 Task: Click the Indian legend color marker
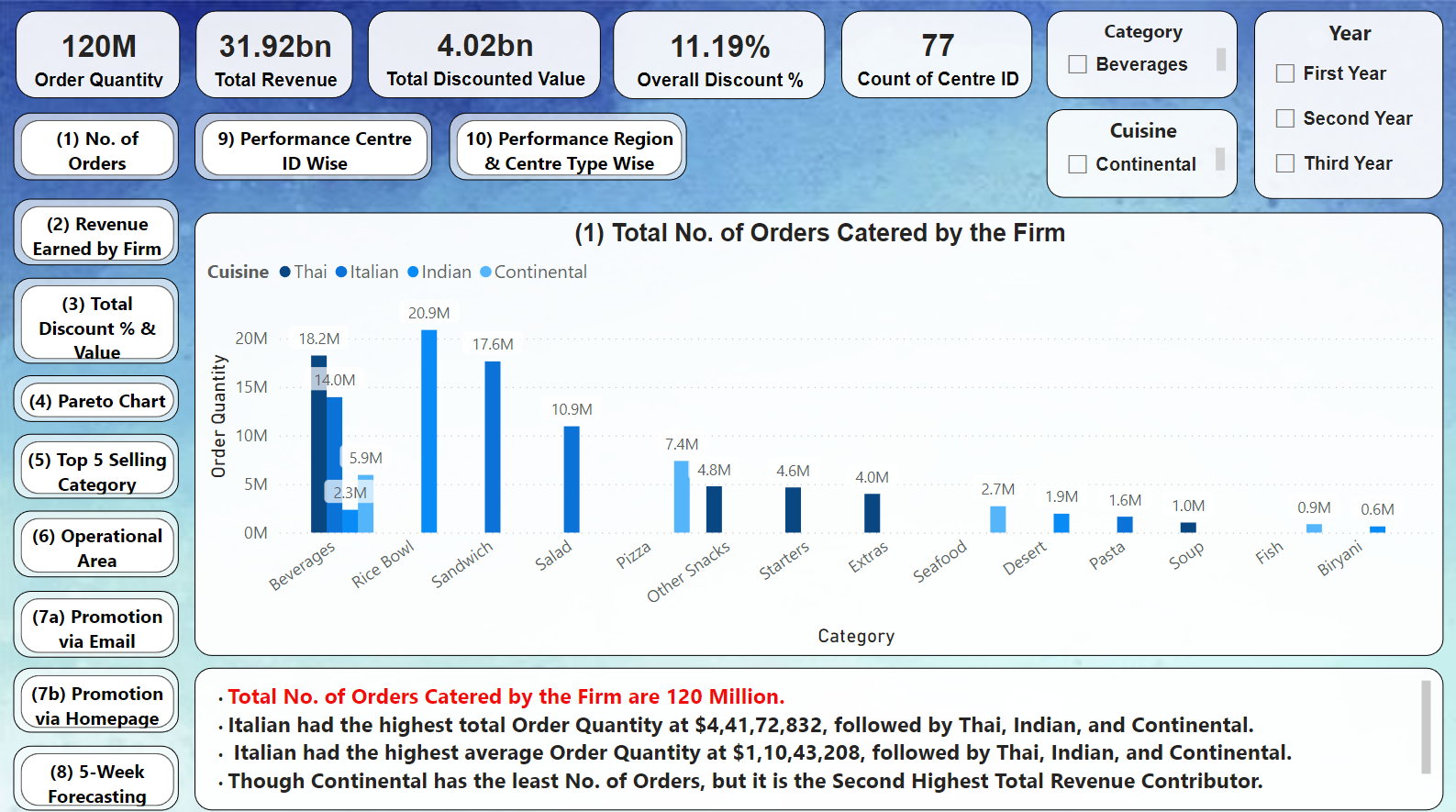pos(413,272)
